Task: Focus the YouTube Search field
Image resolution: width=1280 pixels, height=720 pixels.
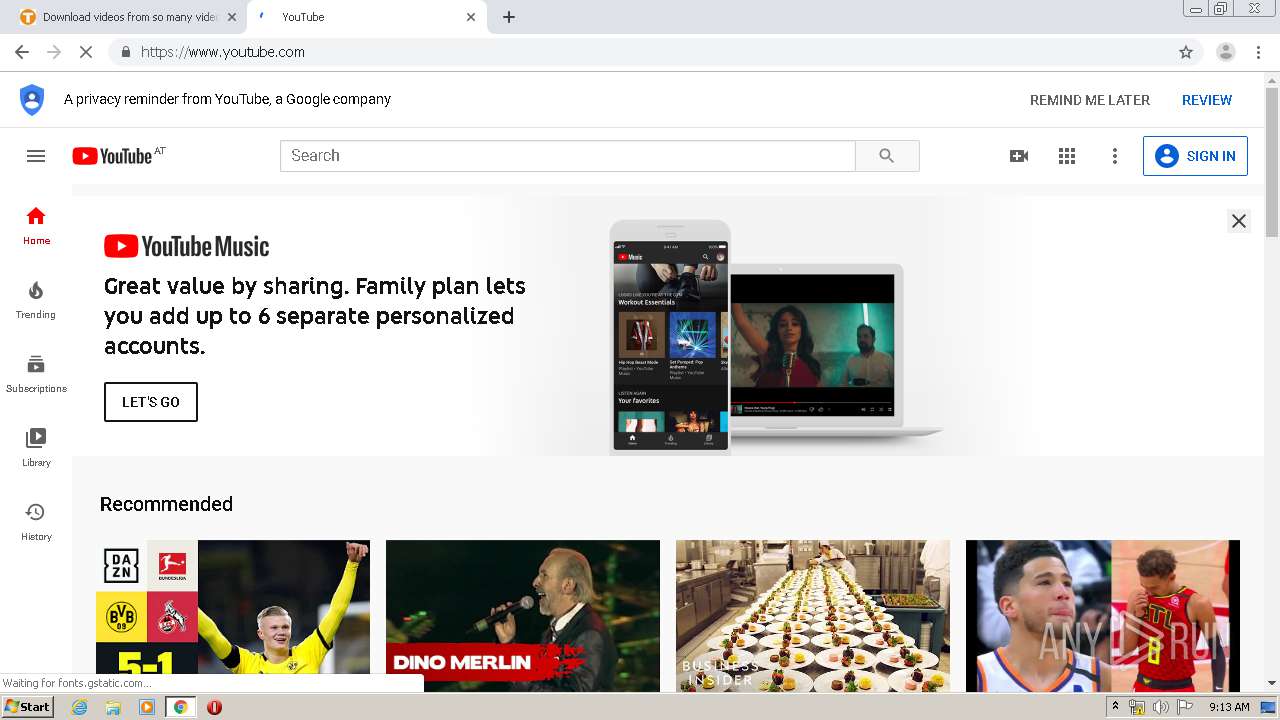Action: [x=568, y=156]
